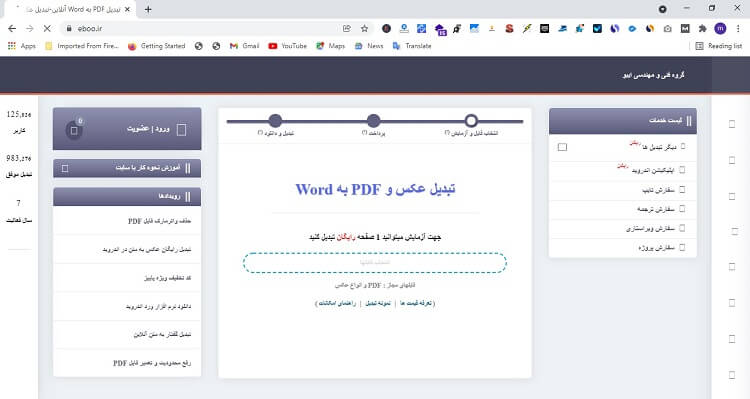Go back with the browser back arrow

coord(12,29)
